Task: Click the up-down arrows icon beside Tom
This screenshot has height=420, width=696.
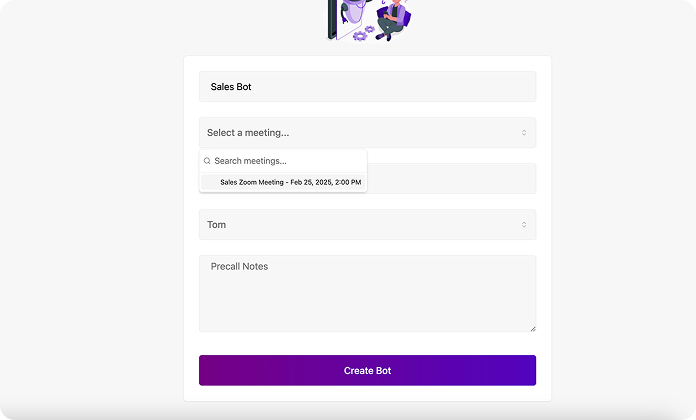Action: click(524, 225)
